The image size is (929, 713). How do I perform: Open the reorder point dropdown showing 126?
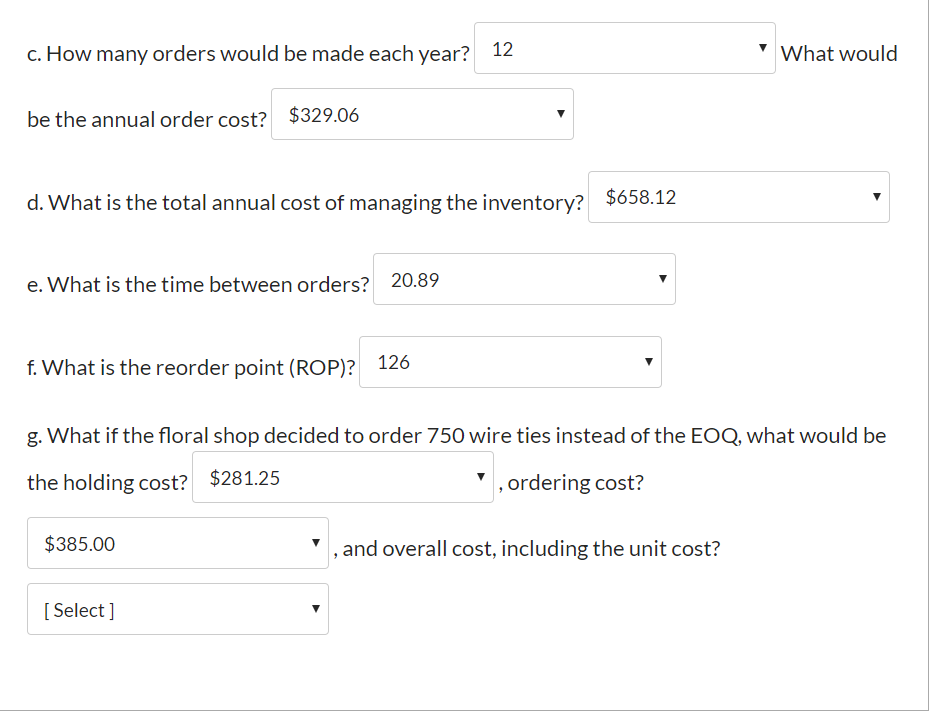510,362
